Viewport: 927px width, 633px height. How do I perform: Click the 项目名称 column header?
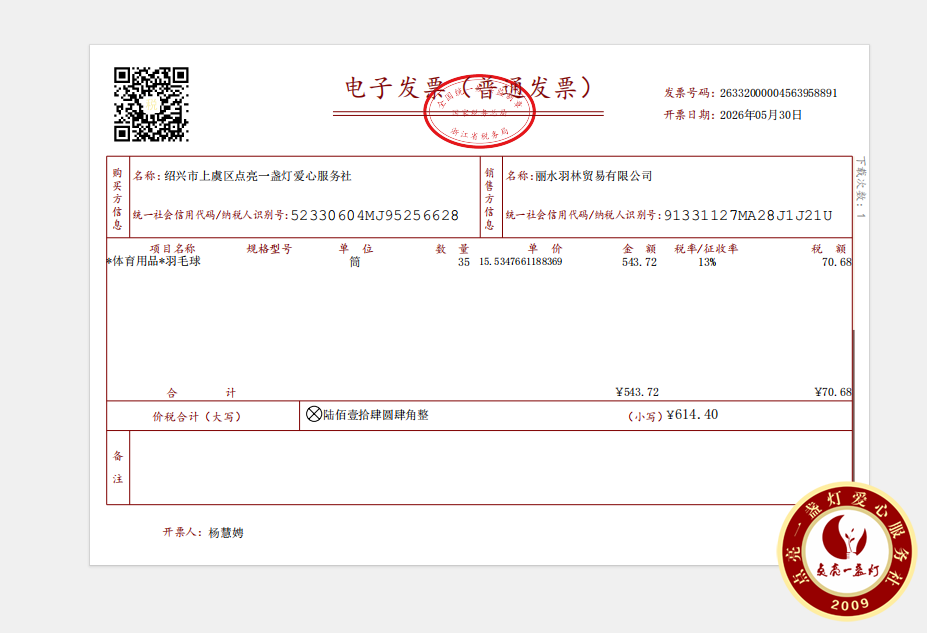[x=172, y=249]
